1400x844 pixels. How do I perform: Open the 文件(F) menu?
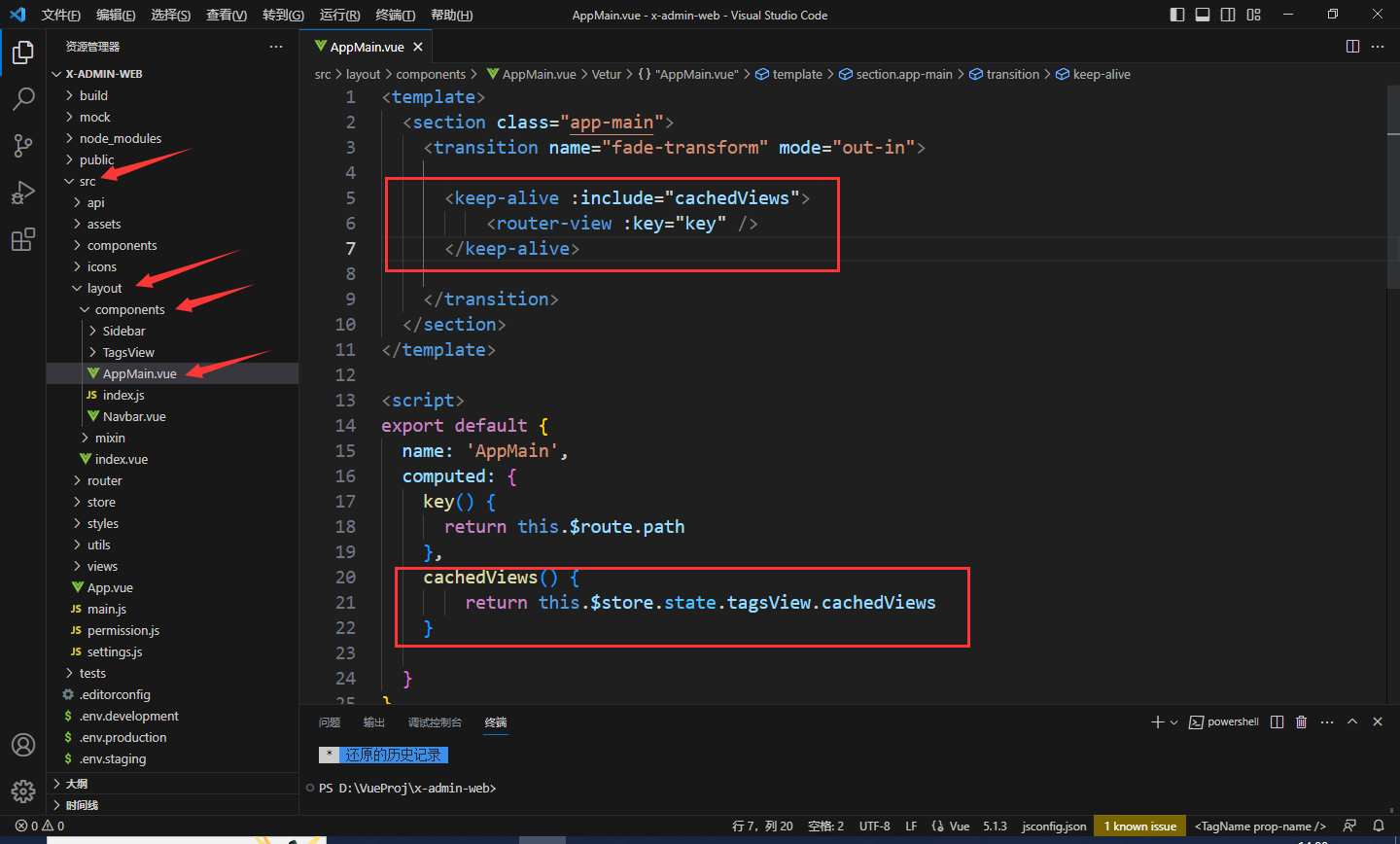click(x=60, y=15)
